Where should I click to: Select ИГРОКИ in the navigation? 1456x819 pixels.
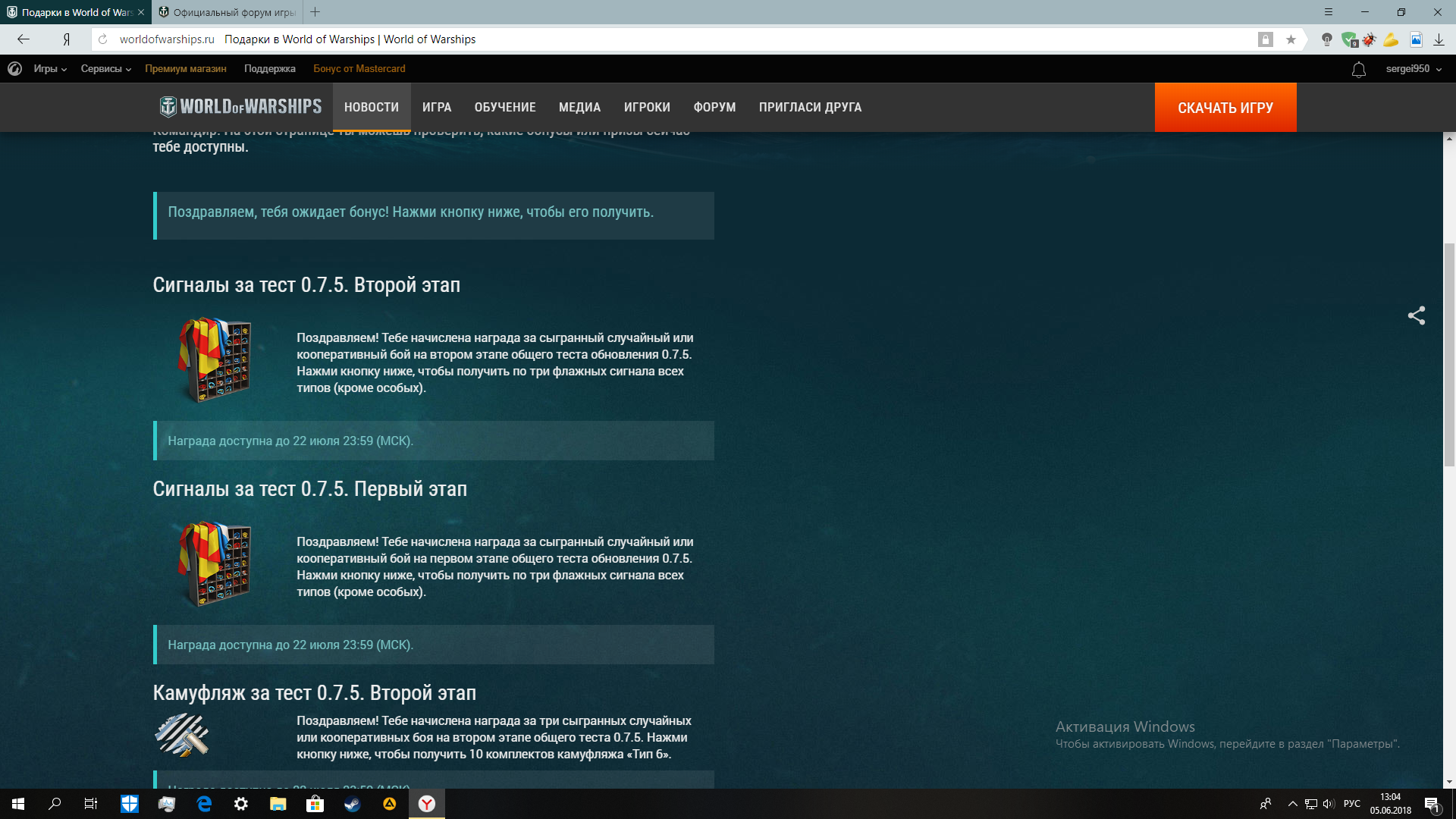pyautogui.click(x=647, y=107)
